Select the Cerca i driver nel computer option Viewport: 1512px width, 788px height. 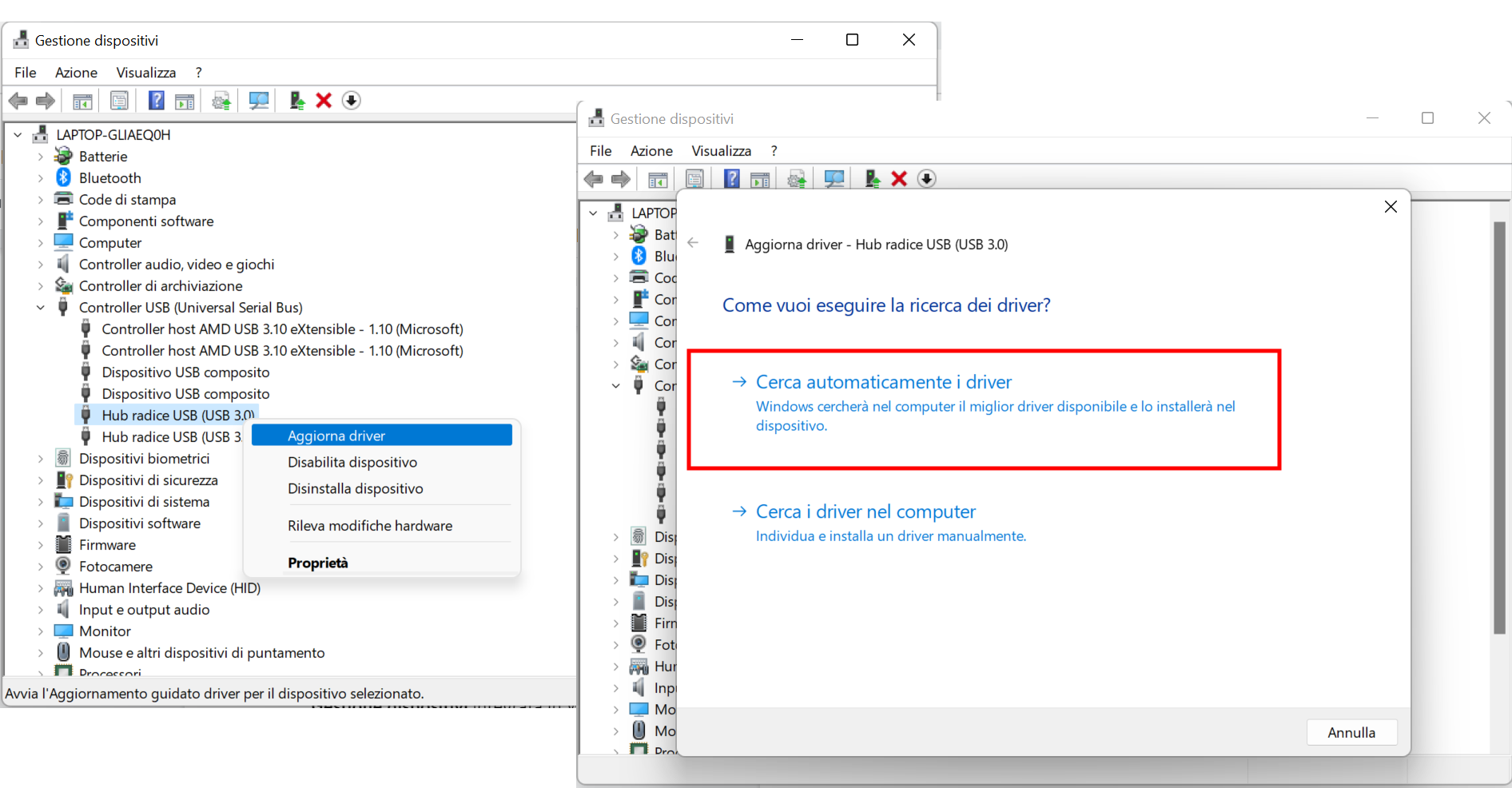click(x=865, y=511)
